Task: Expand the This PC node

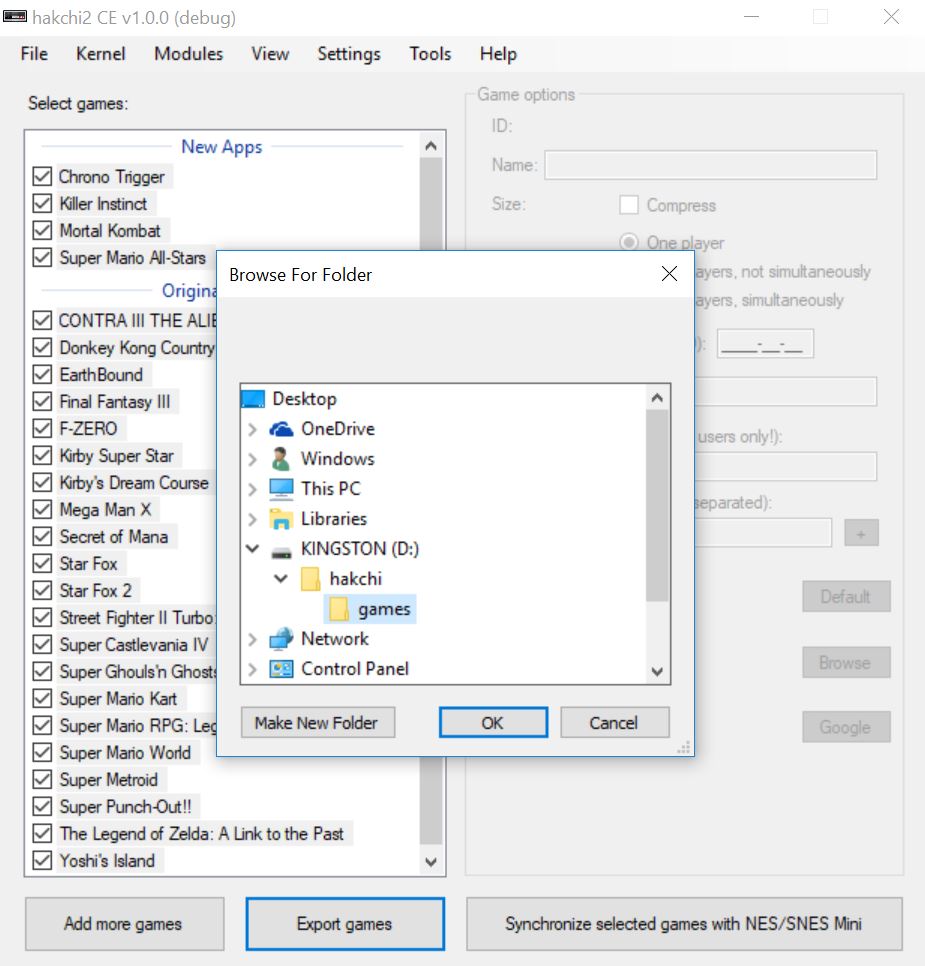Action: point(252,489)
